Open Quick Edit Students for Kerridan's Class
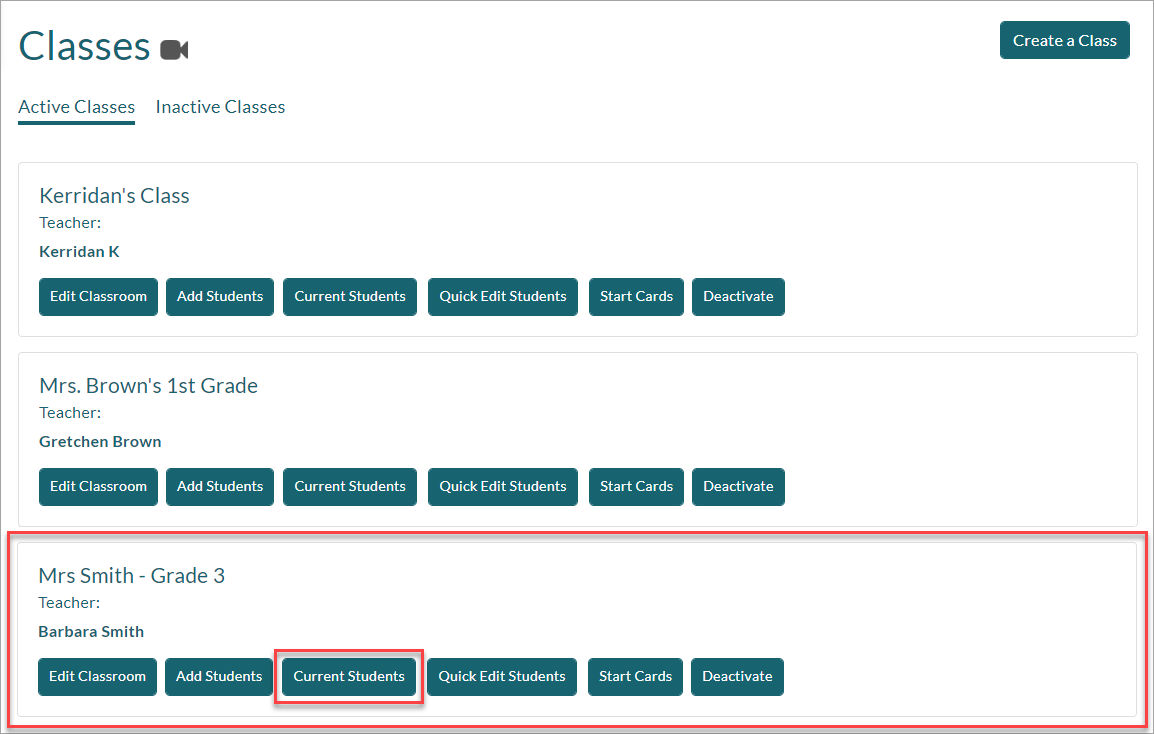The image size is (1154, 734). point(503,297)
